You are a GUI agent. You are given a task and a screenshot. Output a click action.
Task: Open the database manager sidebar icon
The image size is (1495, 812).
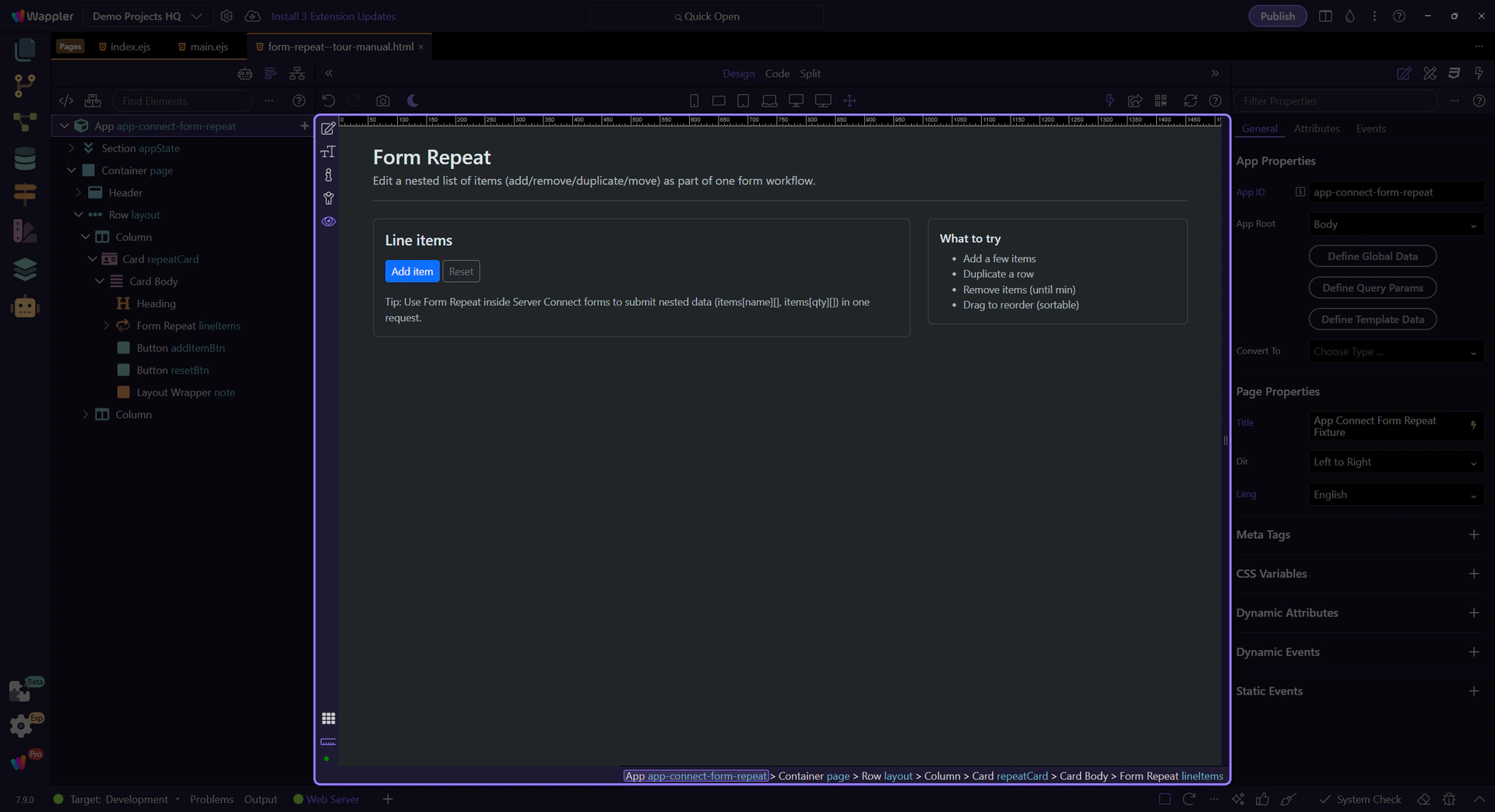click(25, 159)
